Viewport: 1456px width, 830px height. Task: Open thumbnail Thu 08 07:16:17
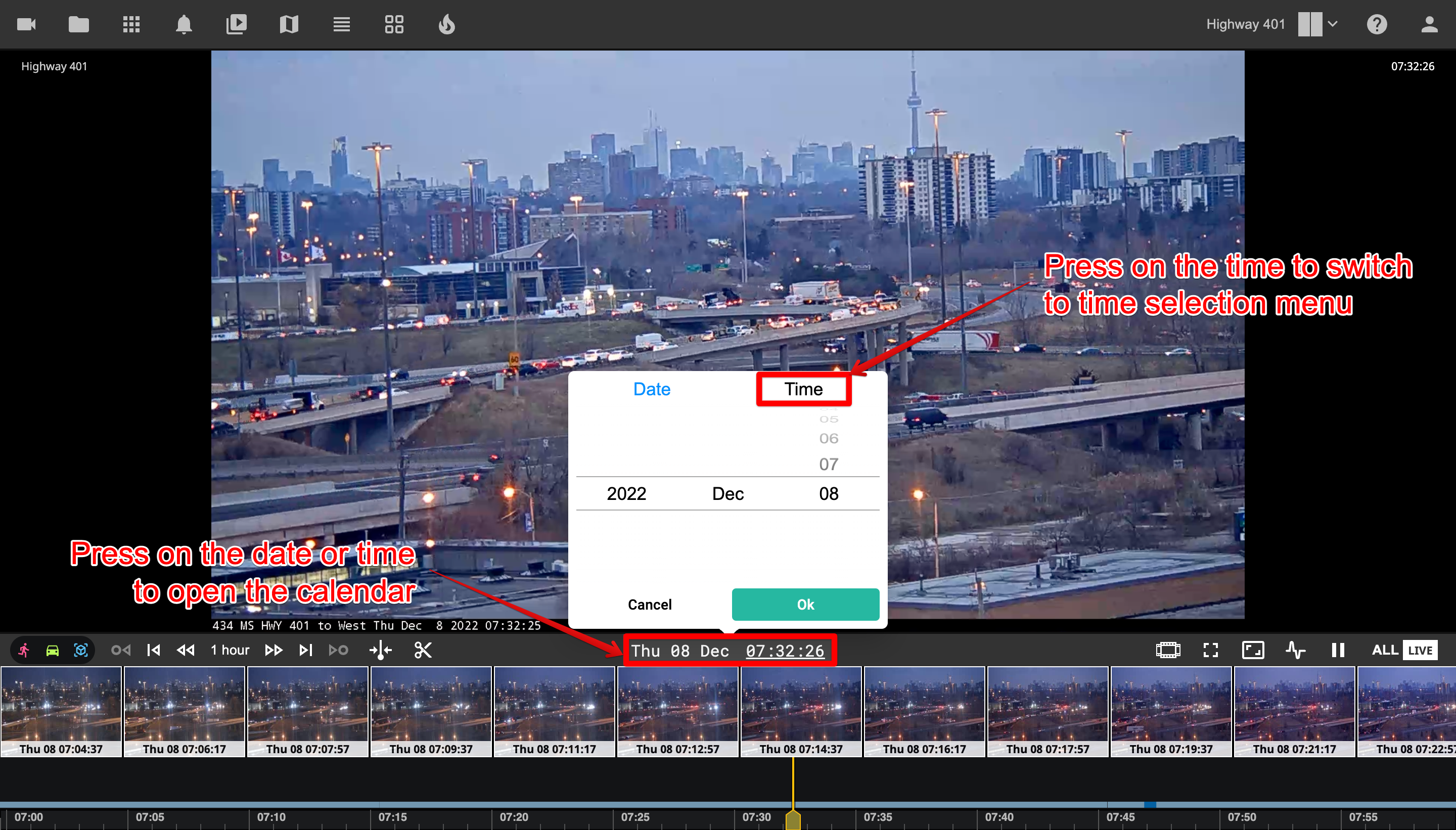click(925, 711)
